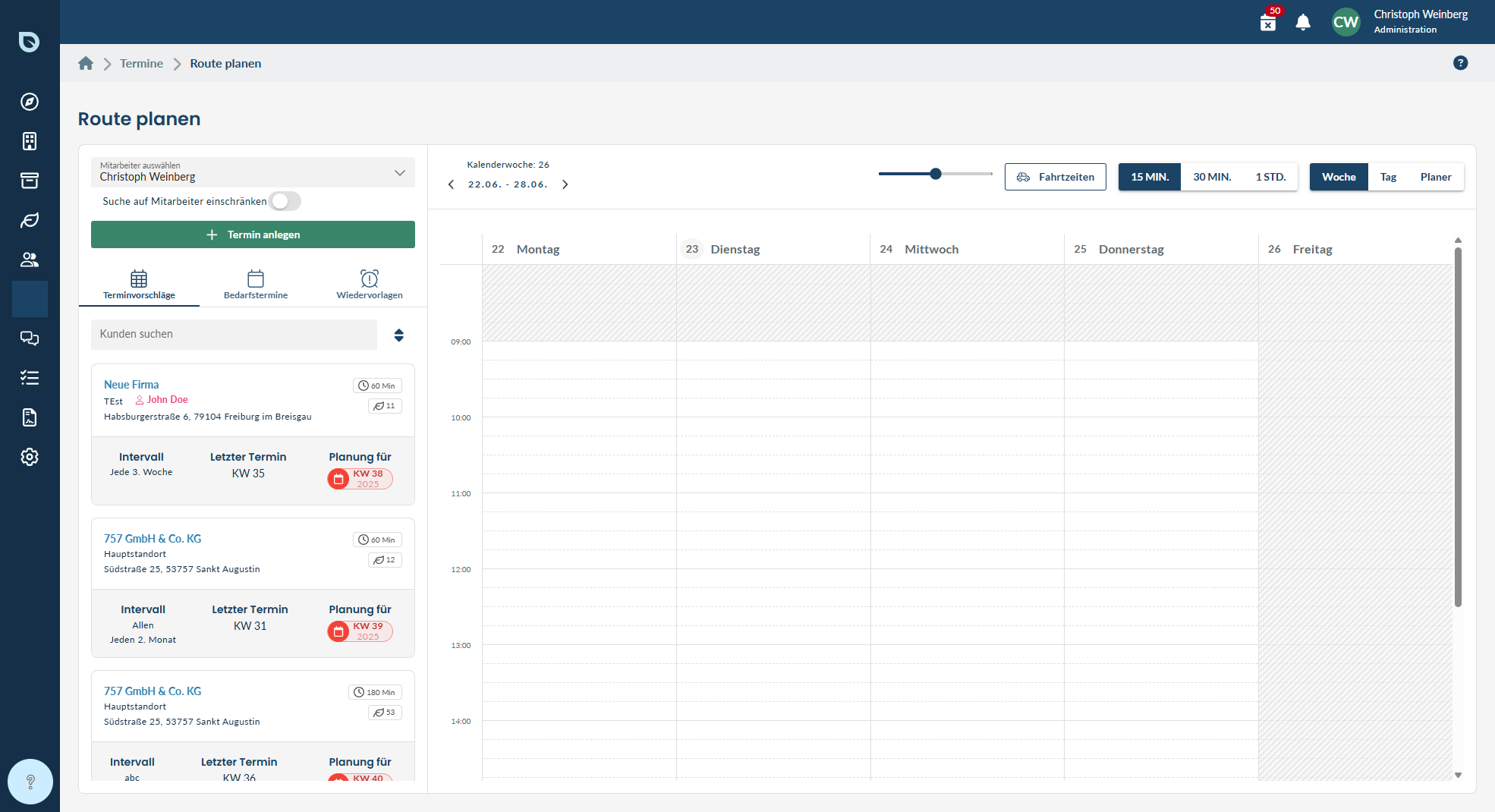Click the question mark help icon top right

[x=1460, y=63]
